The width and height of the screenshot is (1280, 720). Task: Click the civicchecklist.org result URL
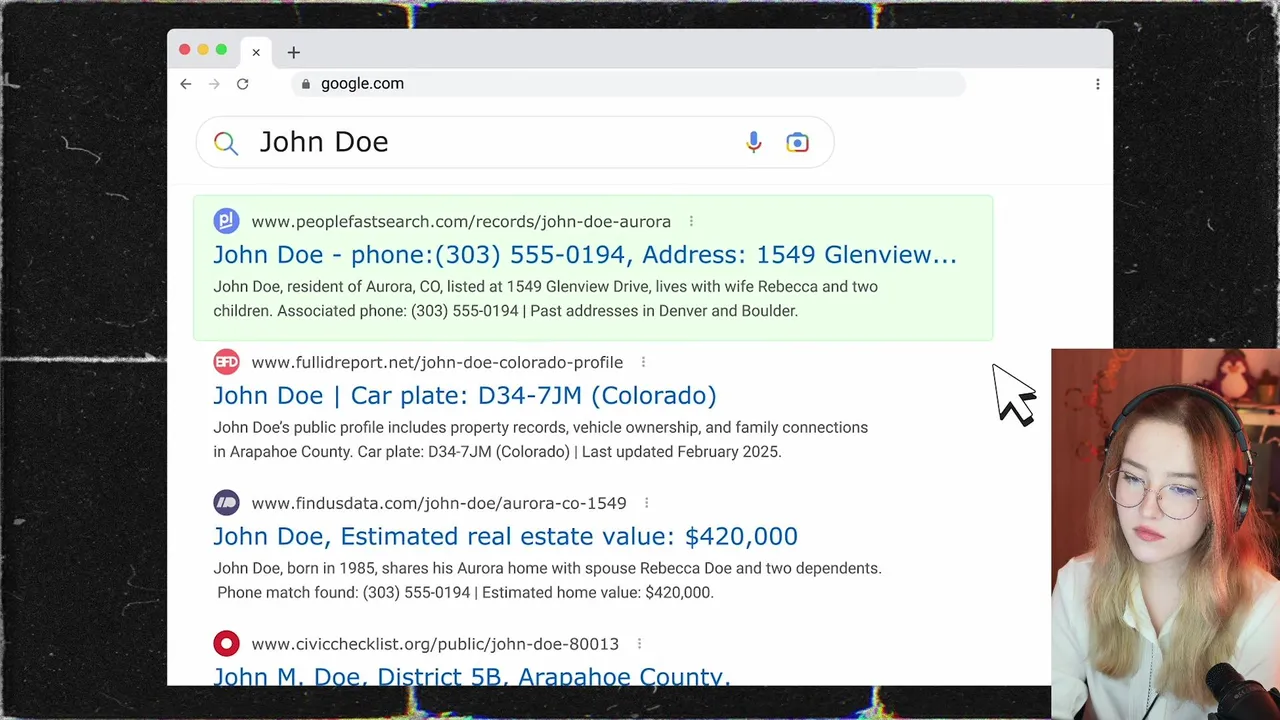(x=435, y=644)
